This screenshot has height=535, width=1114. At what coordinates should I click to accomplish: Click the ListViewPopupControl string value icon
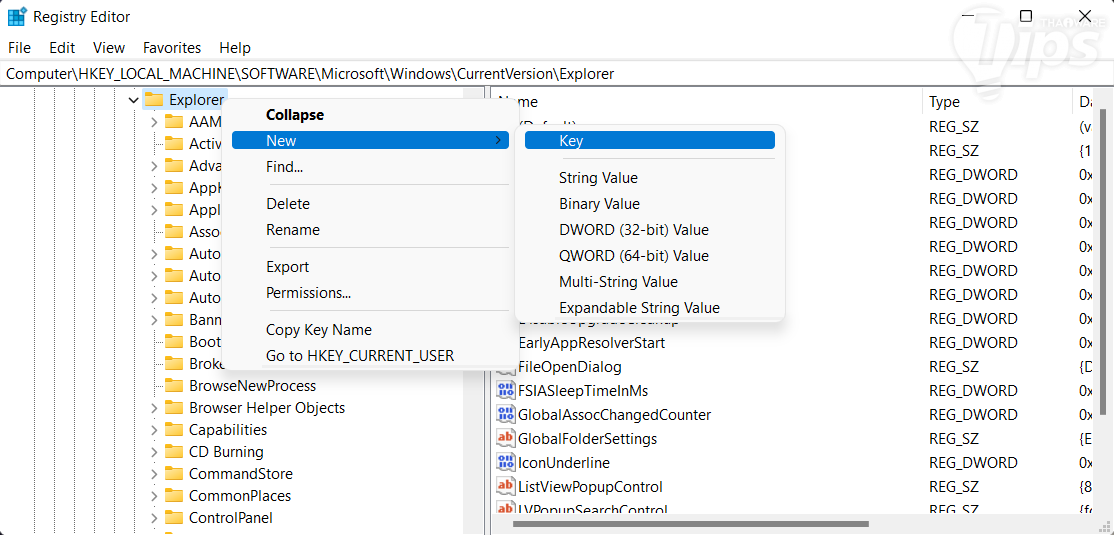pyautogui.click(x=506, y=487)
